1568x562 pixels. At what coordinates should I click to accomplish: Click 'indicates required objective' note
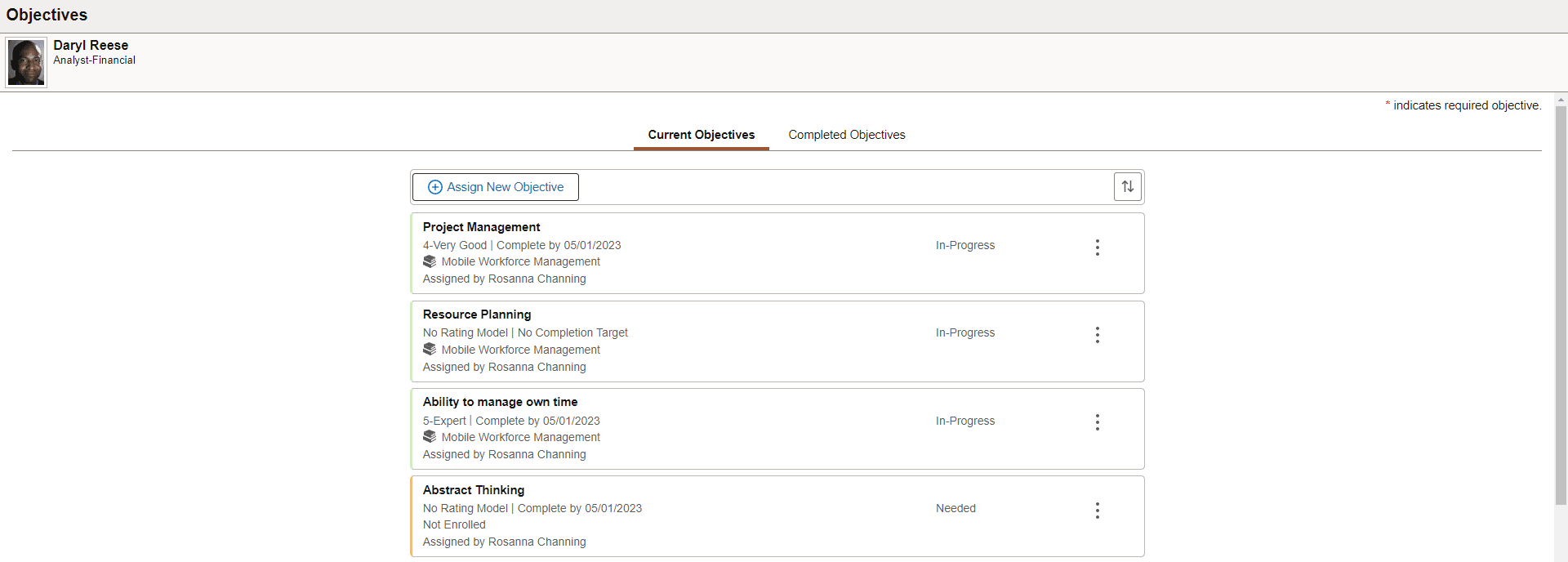pyautogui.click(x=1467, y=105)
